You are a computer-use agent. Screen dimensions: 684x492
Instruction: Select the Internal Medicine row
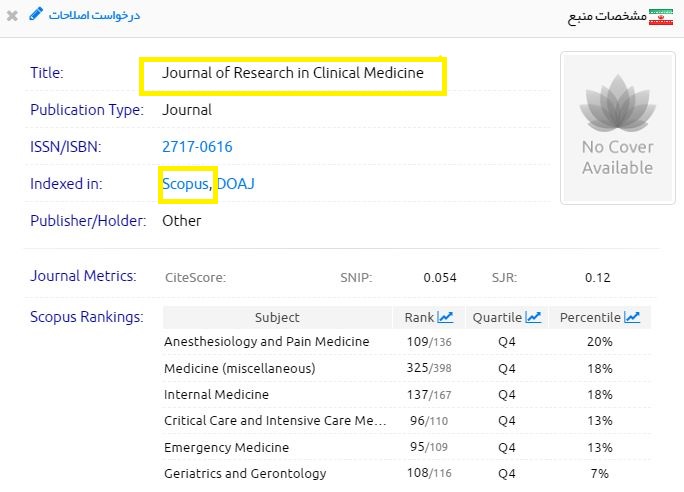click(216, 395)
